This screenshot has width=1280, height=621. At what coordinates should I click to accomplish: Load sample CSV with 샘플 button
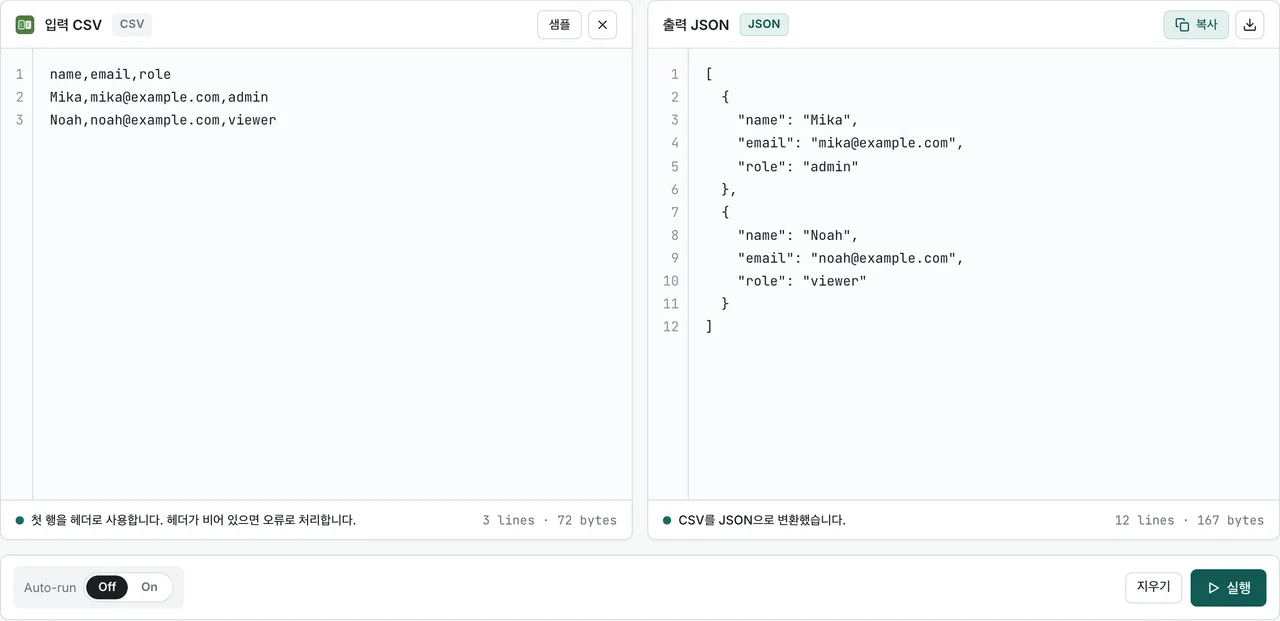pos(559,25)
